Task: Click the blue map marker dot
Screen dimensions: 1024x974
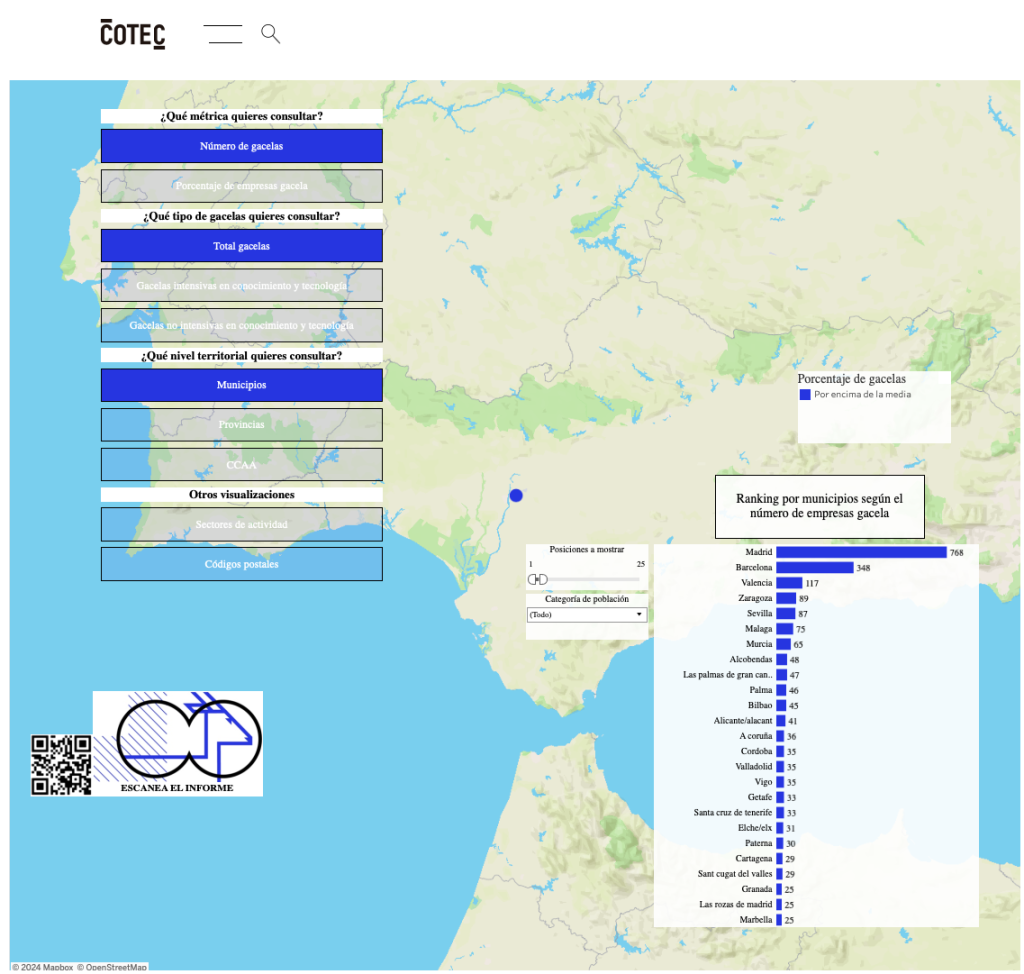Action: (516, 495)
